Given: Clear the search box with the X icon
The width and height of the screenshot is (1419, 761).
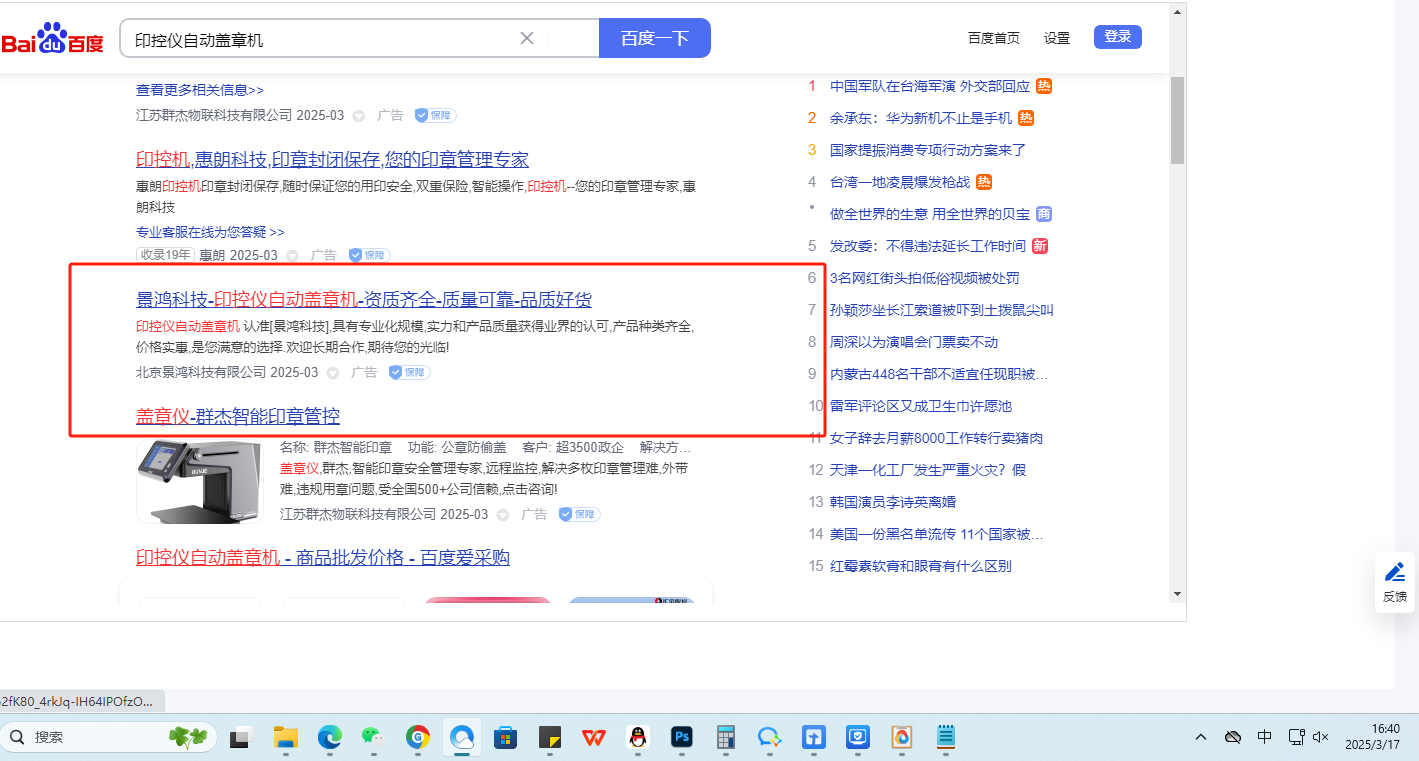Looking at the screenshot, I should coord(527,38).
